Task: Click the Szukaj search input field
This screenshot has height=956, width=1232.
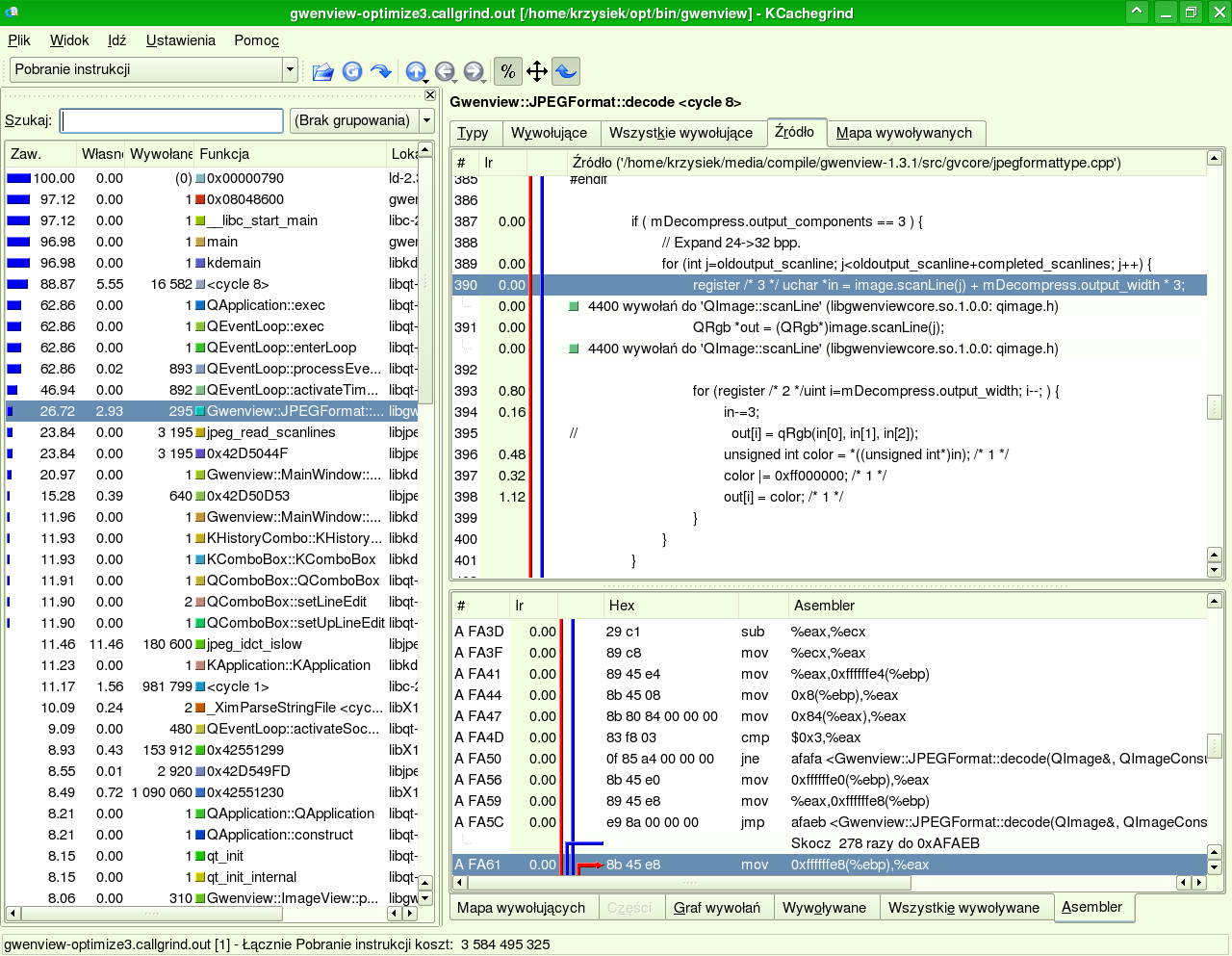Action: [171, 120]
